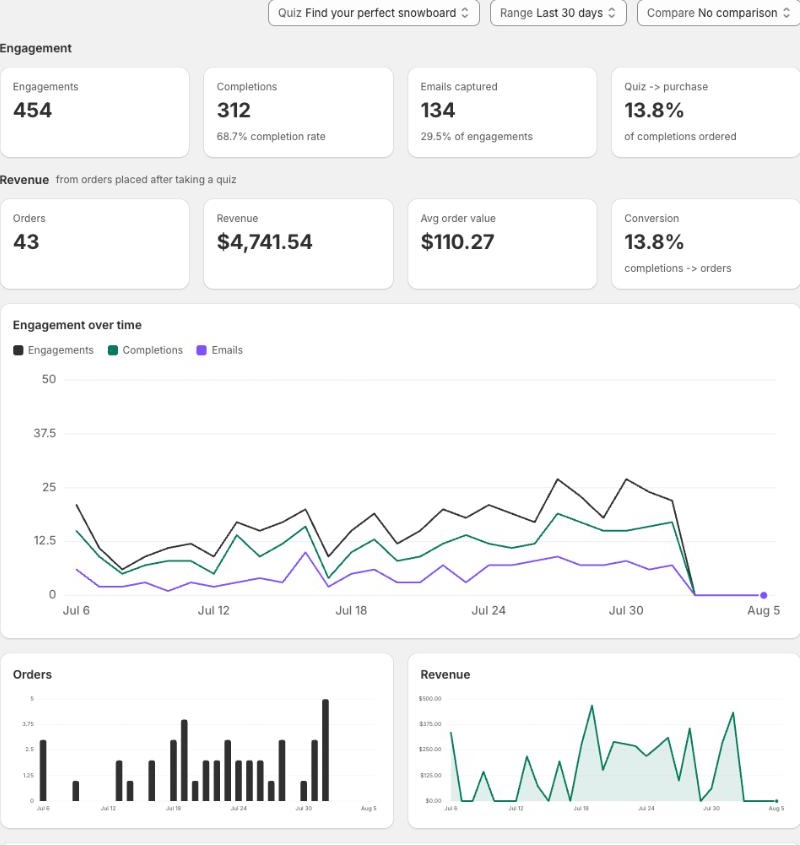Click the purple Emails legend swatch
The height and width of the screenshot is (845, 800).
202,350
